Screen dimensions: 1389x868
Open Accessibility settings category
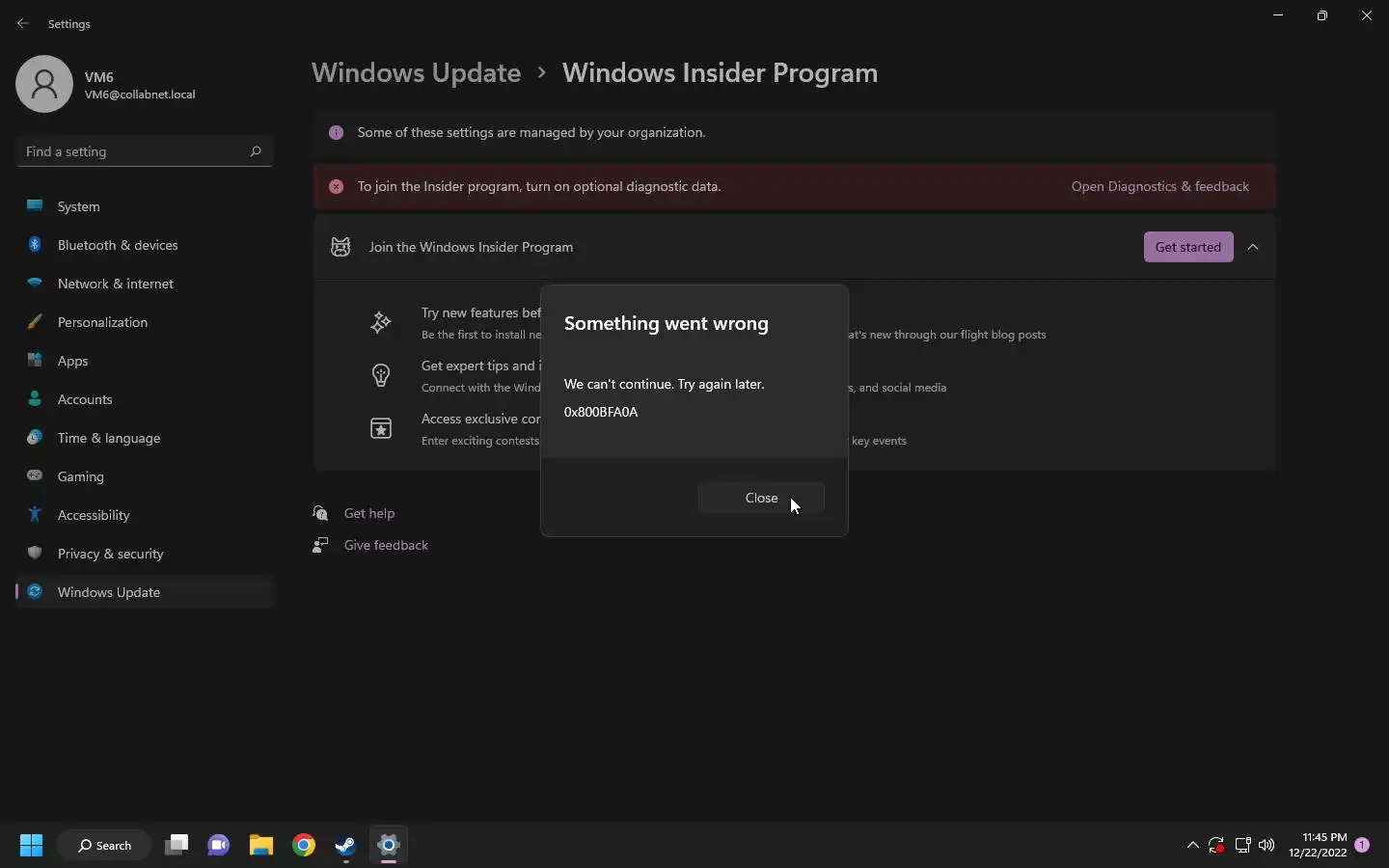point(145,515)
